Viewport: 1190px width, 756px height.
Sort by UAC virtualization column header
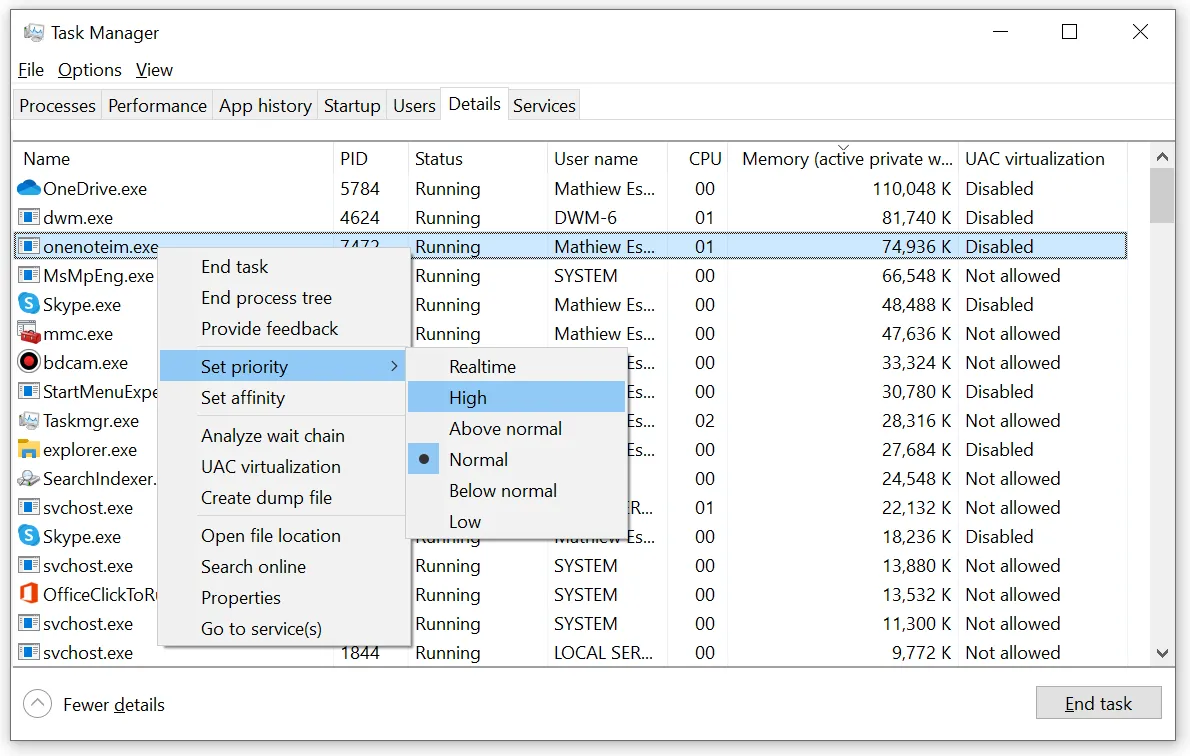click(1043, 159)
